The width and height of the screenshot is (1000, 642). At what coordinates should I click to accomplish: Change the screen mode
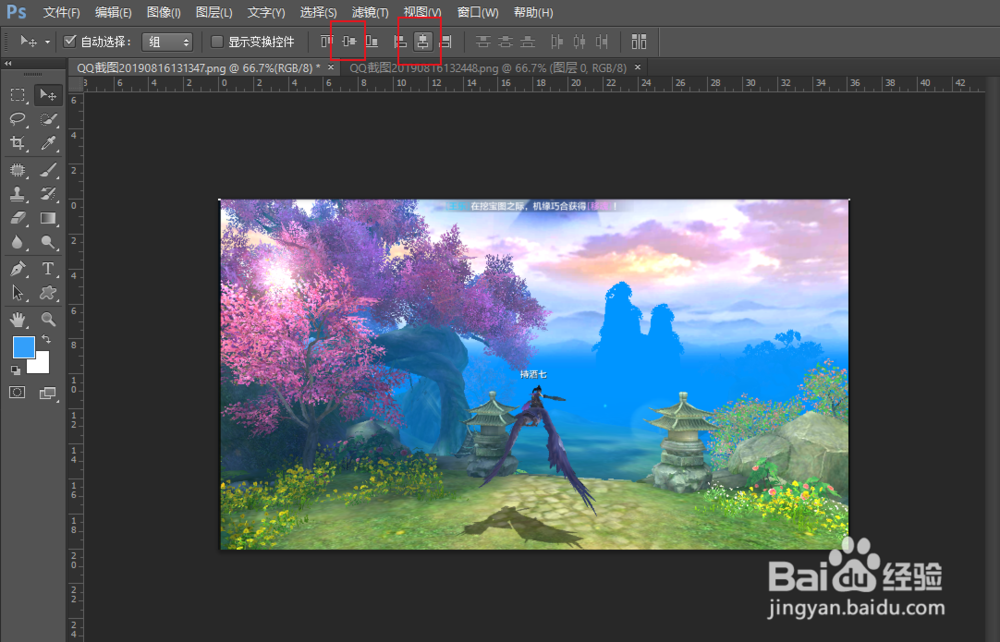48,393
